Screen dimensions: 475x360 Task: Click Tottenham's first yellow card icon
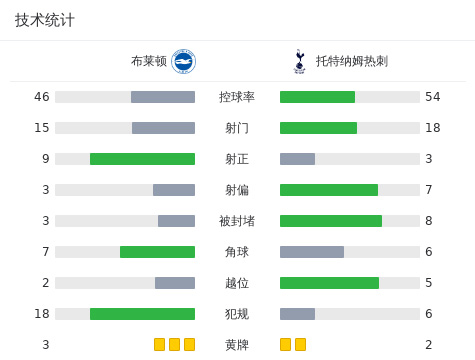click(x=285, y=345)
